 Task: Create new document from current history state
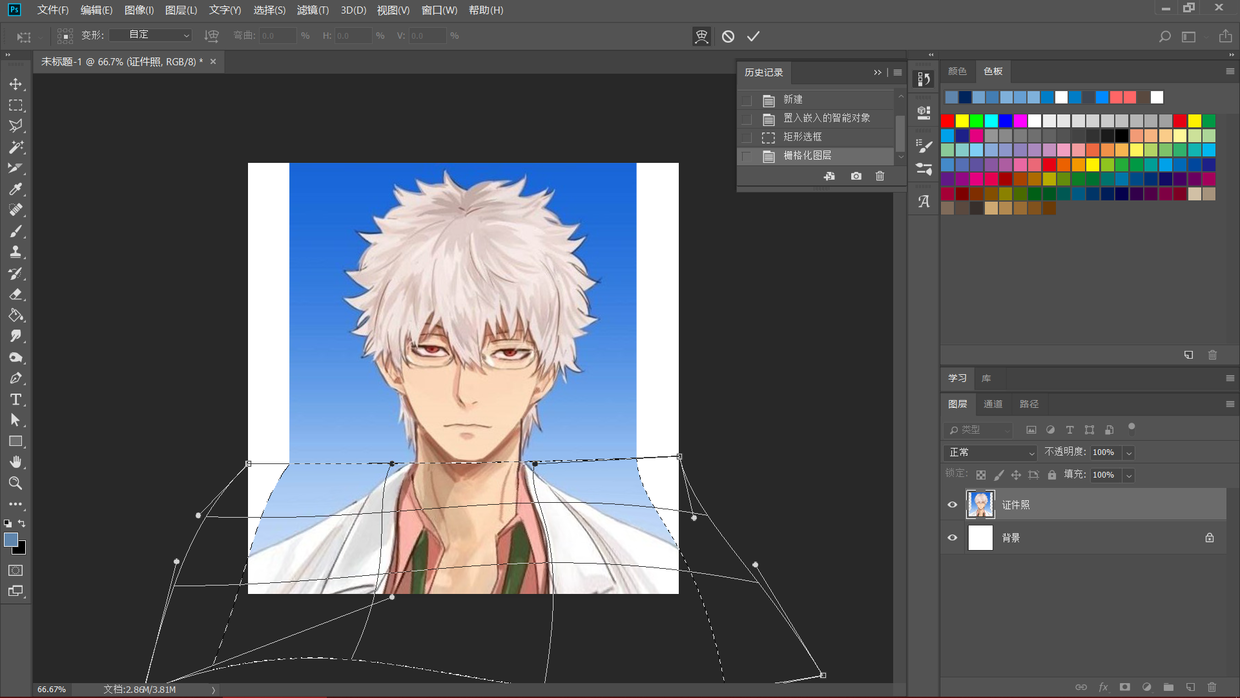(x=829, y=176)
